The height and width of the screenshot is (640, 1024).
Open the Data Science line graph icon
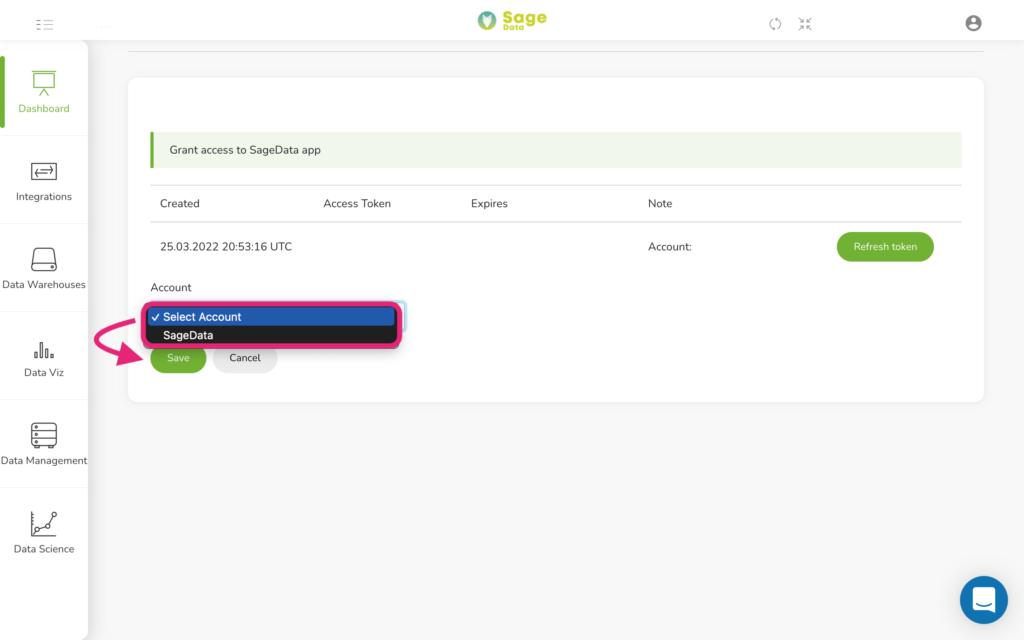[44, 524]
